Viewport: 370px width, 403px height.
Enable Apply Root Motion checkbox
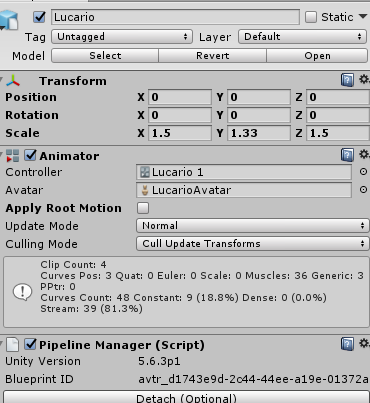click(x=143, y=208)
